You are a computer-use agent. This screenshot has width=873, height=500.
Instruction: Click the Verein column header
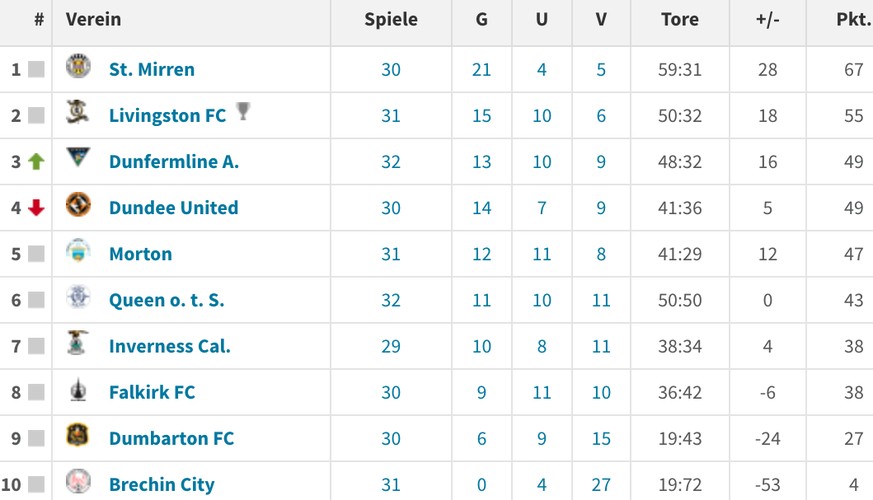pyautogui.click(x=94, y=19)
